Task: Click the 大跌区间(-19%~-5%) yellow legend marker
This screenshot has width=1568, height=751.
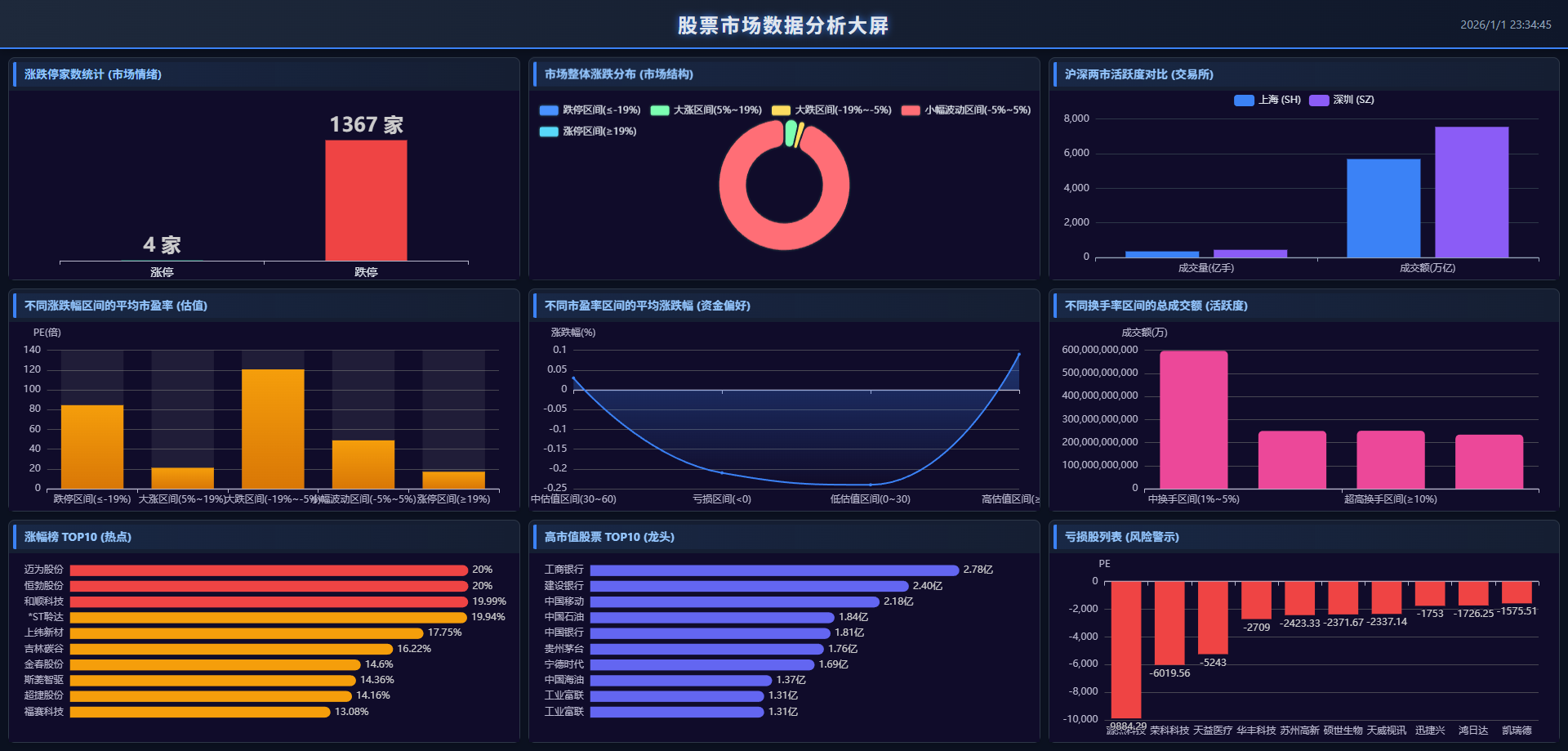Action: (781, 110)
